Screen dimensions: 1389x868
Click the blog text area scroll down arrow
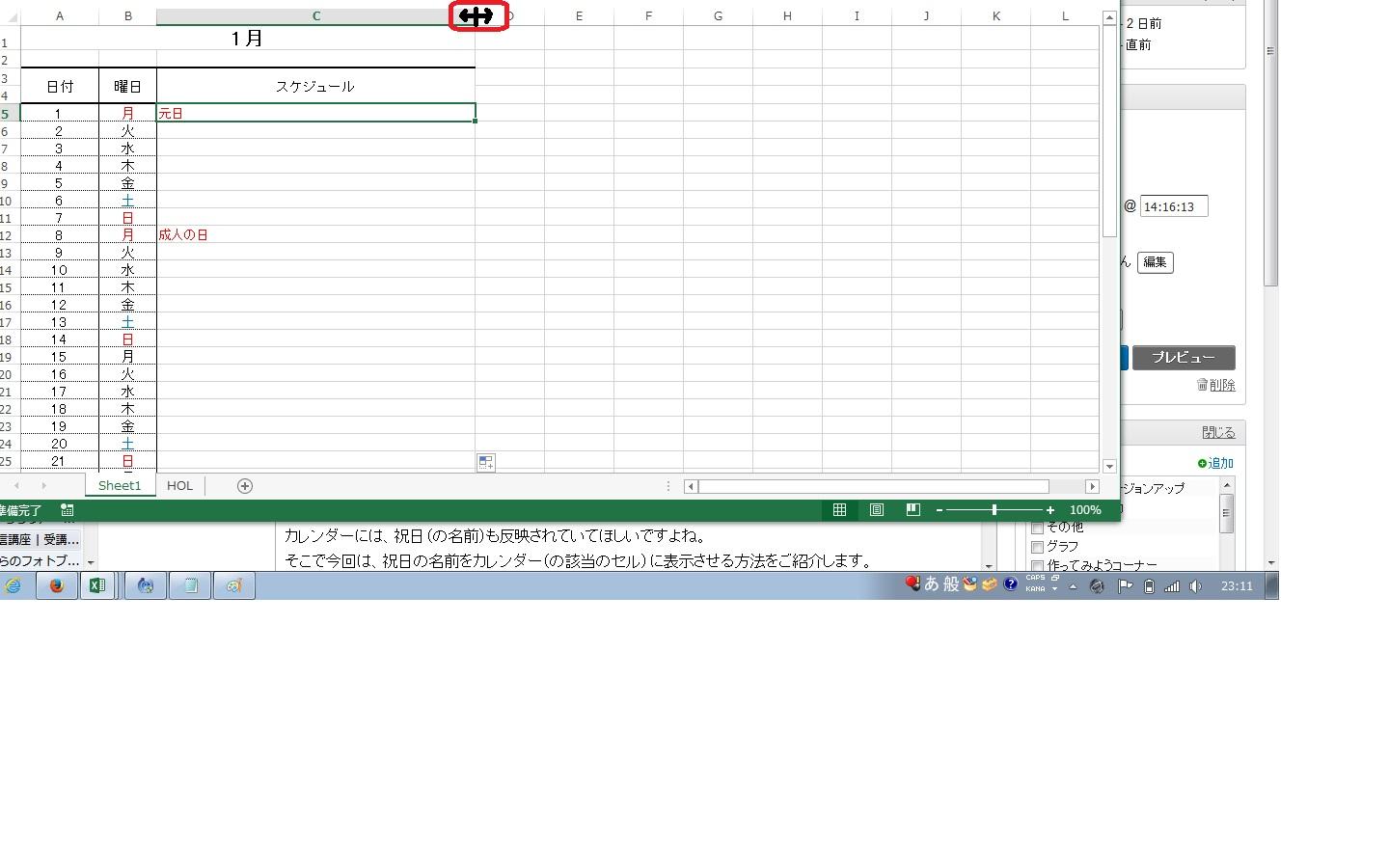point(989,565)
